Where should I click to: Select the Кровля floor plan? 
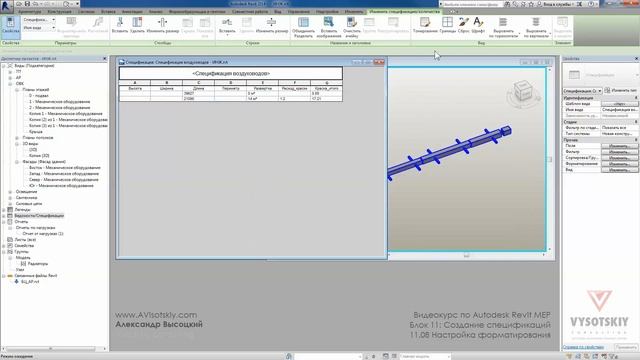click(x=36, y=132)
